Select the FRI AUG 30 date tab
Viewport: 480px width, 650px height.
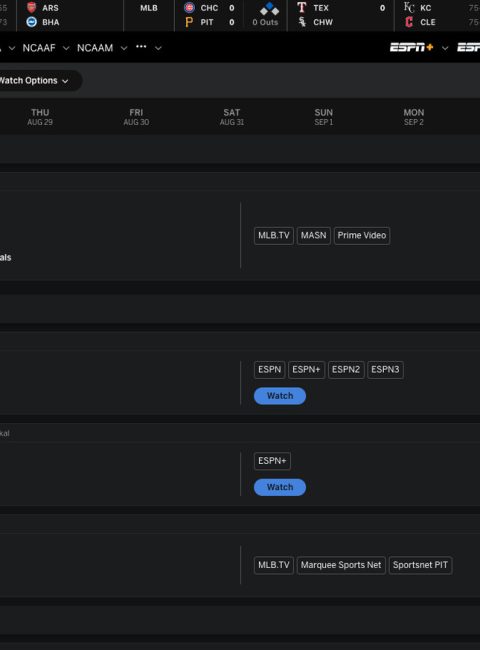coord(136,117)
